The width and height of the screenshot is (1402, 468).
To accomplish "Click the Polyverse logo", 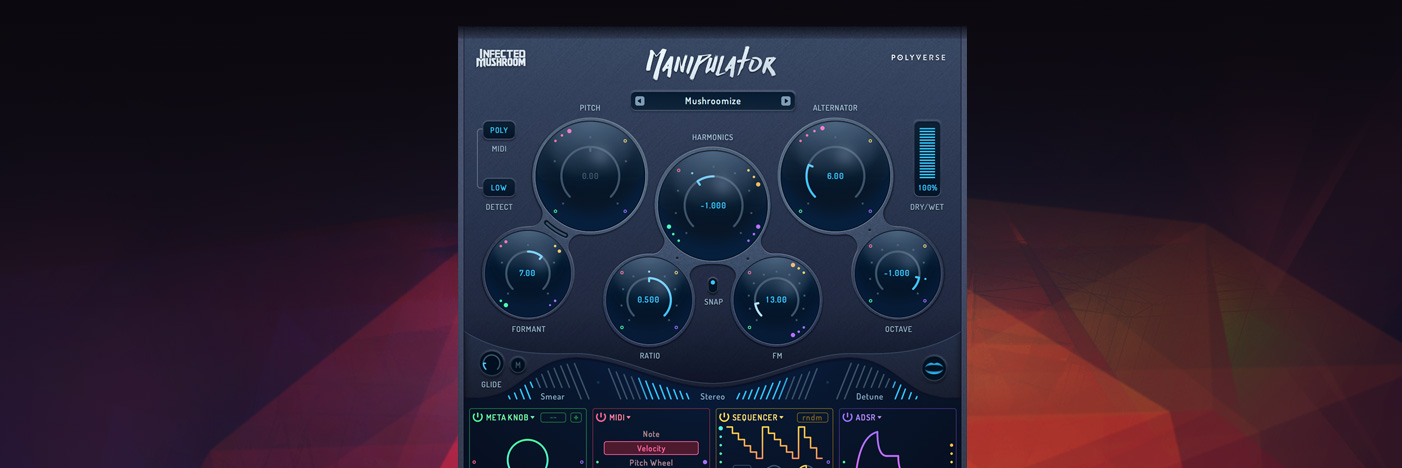I will pos(918,58).
